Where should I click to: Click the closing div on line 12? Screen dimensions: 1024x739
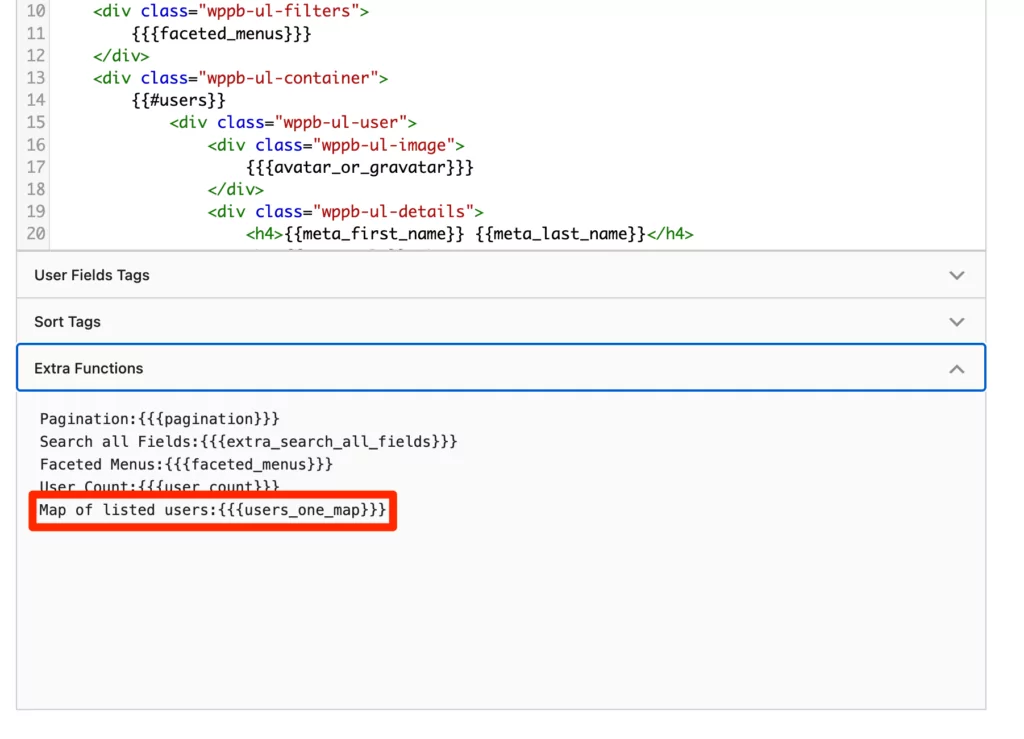(x=121, y=55)
